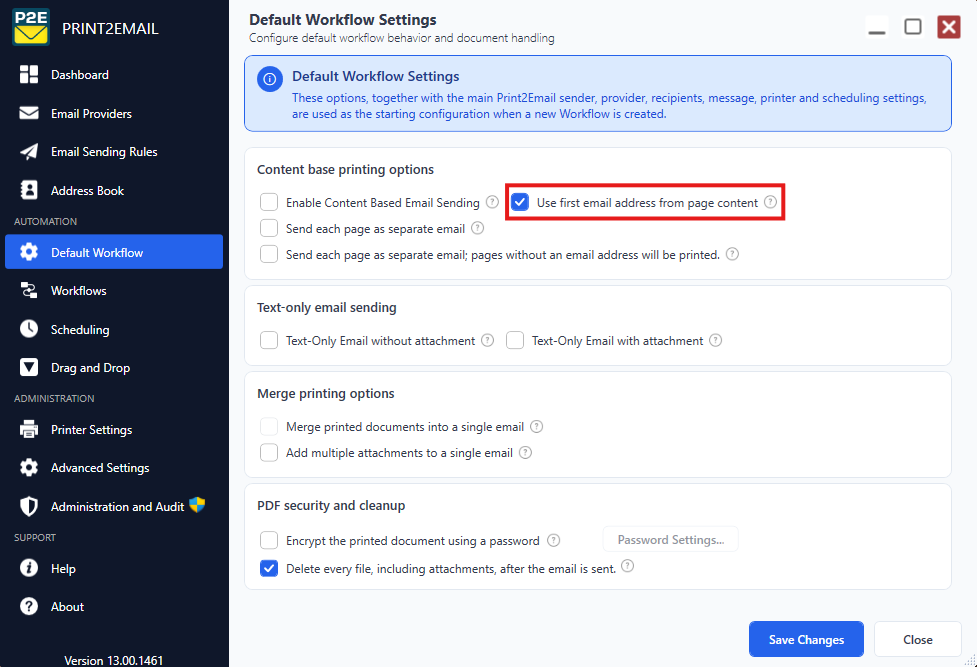
Task: Check Merge printed documents into a single email
Action: click(x=269, y=426)
